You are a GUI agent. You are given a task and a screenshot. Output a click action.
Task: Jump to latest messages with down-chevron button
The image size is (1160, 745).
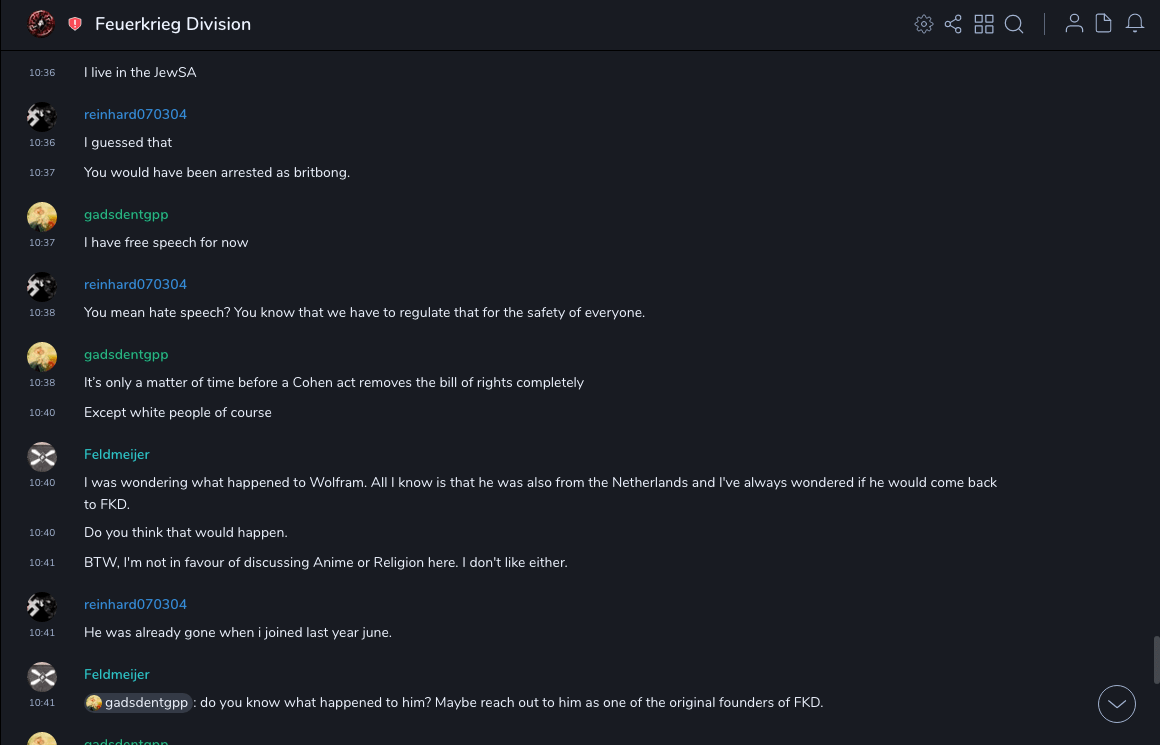[x=1117, y=704]
